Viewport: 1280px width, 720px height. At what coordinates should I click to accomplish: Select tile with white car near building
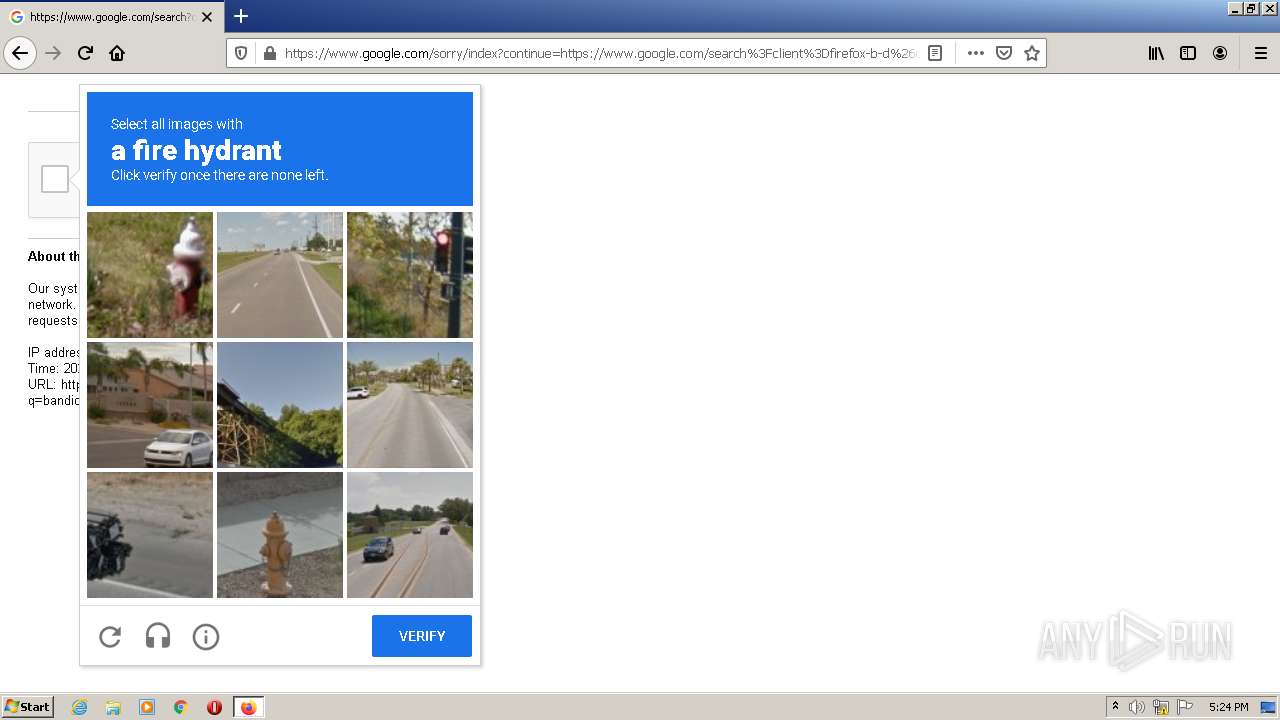click(150, 405)
